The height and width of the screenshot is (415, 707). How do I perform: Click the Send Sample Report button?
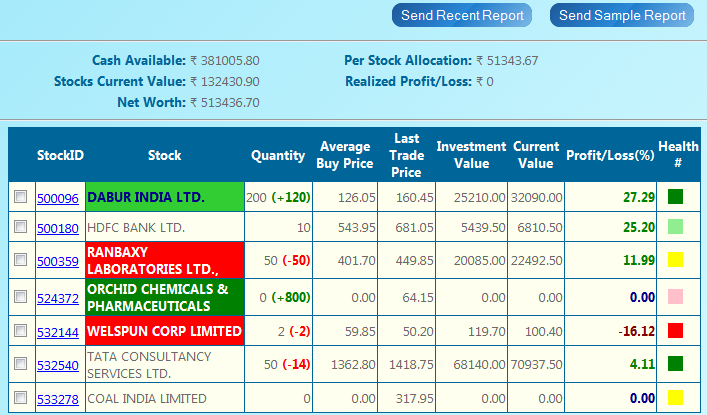(x=622, y=15)
